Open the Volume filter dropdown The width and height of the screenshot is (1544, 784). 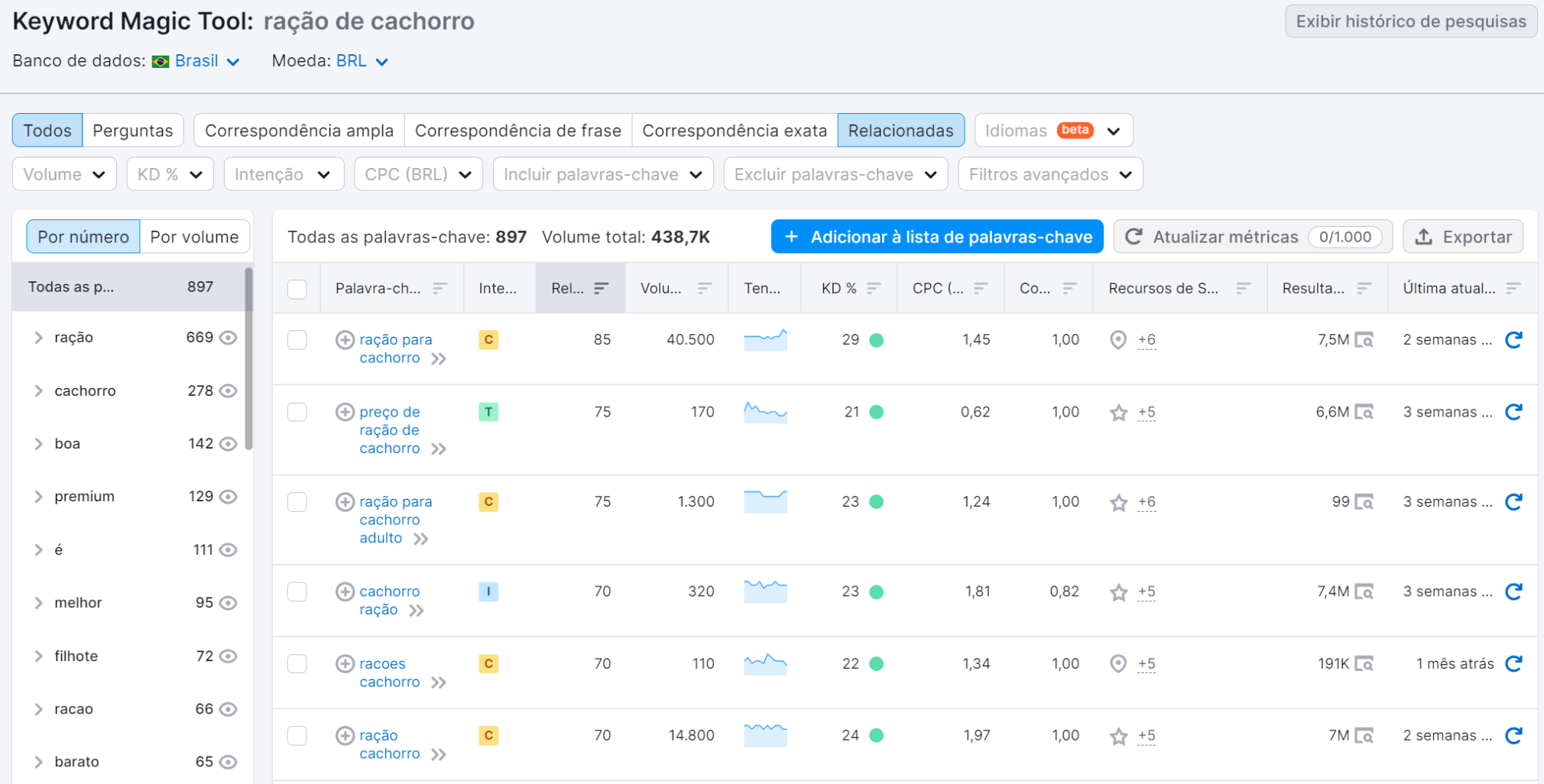(64, 174)
